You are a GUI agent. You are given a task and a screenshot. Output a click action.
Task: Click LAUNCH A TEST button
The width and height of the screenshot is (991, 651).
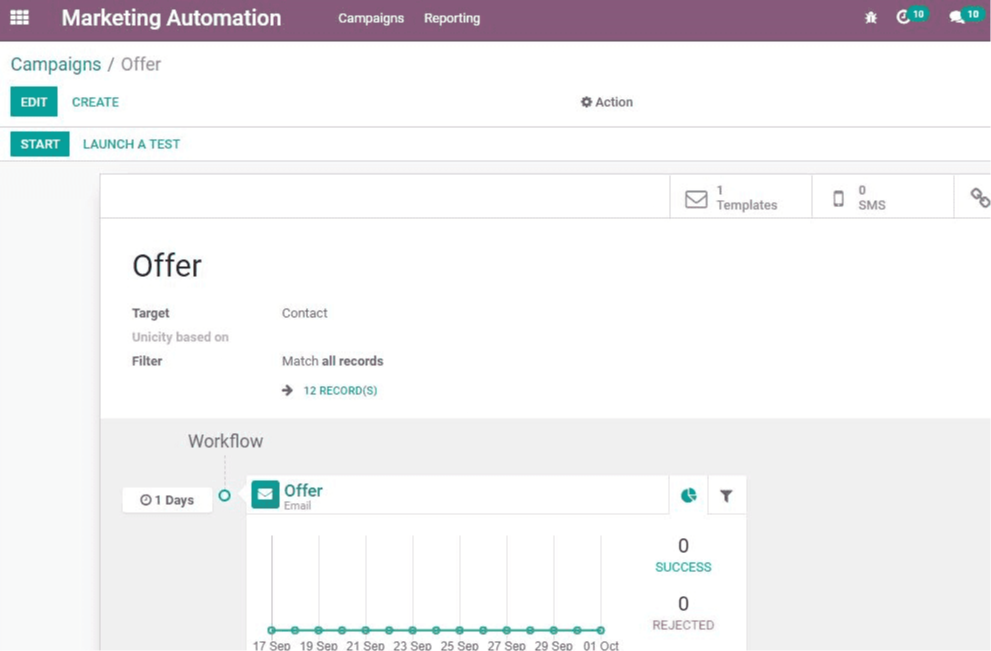(131, 144)
